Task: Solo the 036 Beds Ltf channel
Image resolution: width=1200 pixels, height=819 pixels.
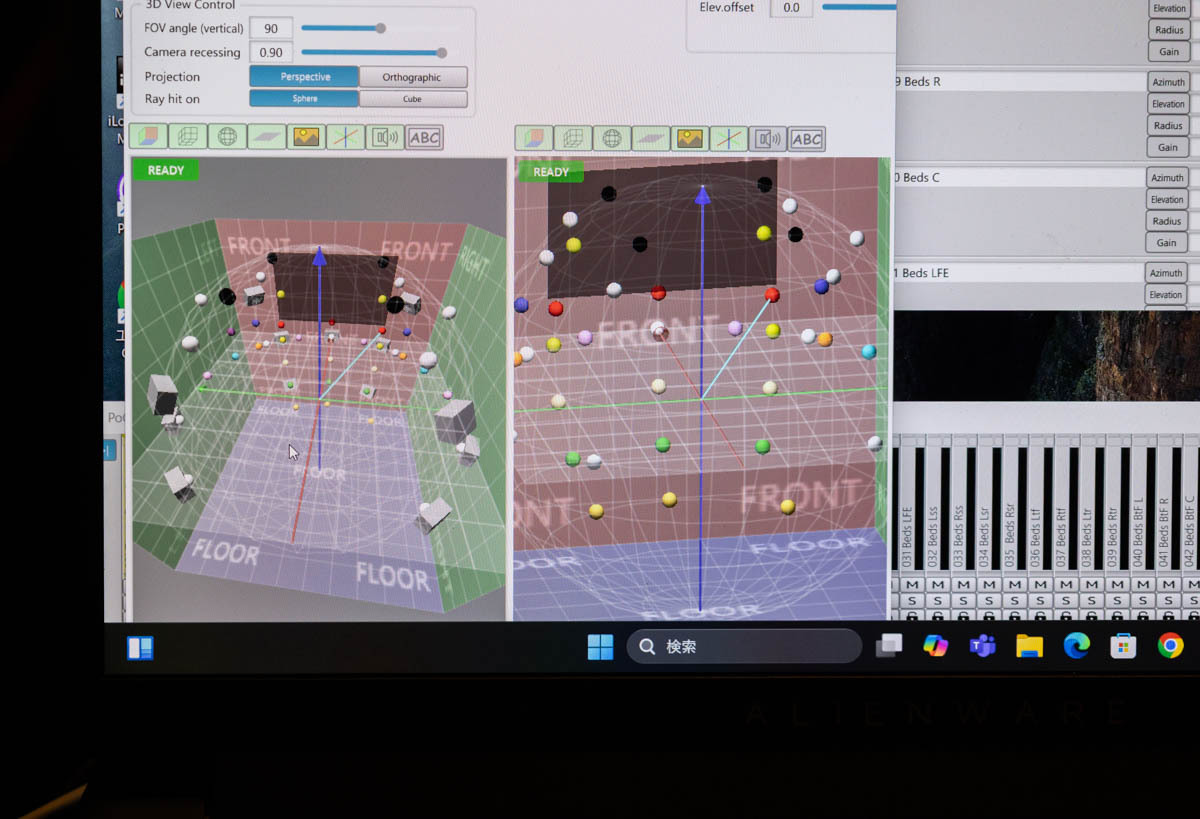Action: [x=1040, y=600]
